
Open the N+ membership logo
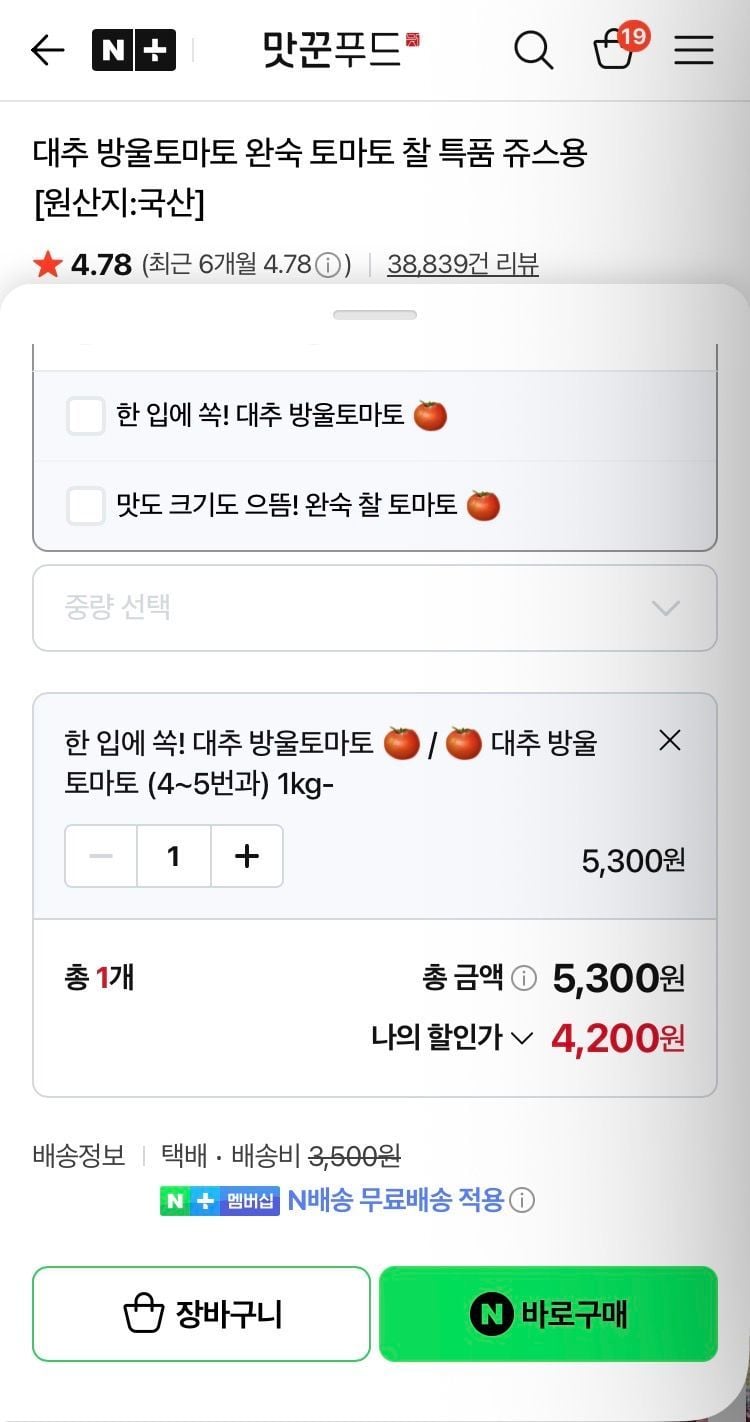tap(133, 50)
